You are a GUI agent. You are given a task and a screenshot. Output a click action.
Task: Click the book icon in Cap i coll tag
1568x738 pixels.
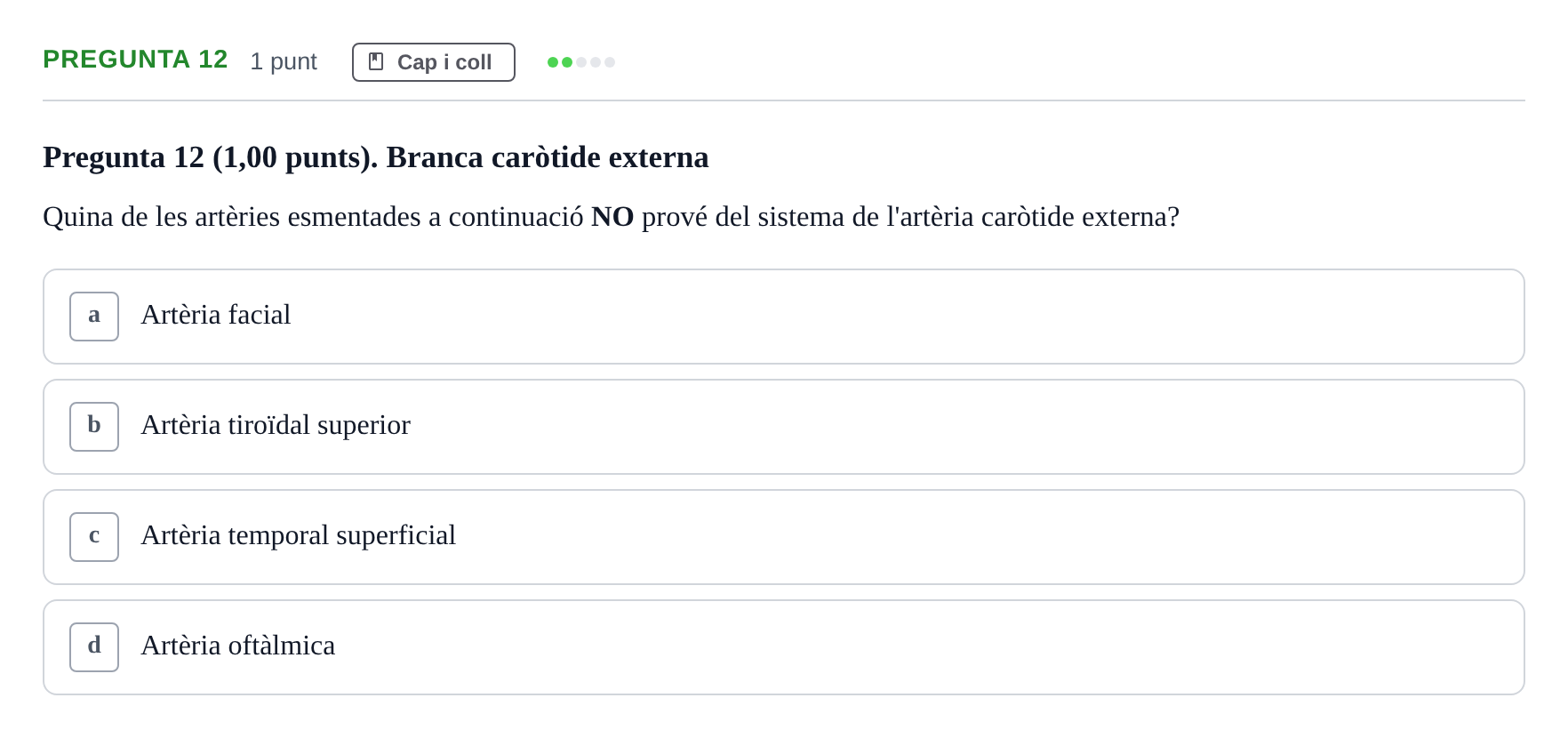coord(376,61)
